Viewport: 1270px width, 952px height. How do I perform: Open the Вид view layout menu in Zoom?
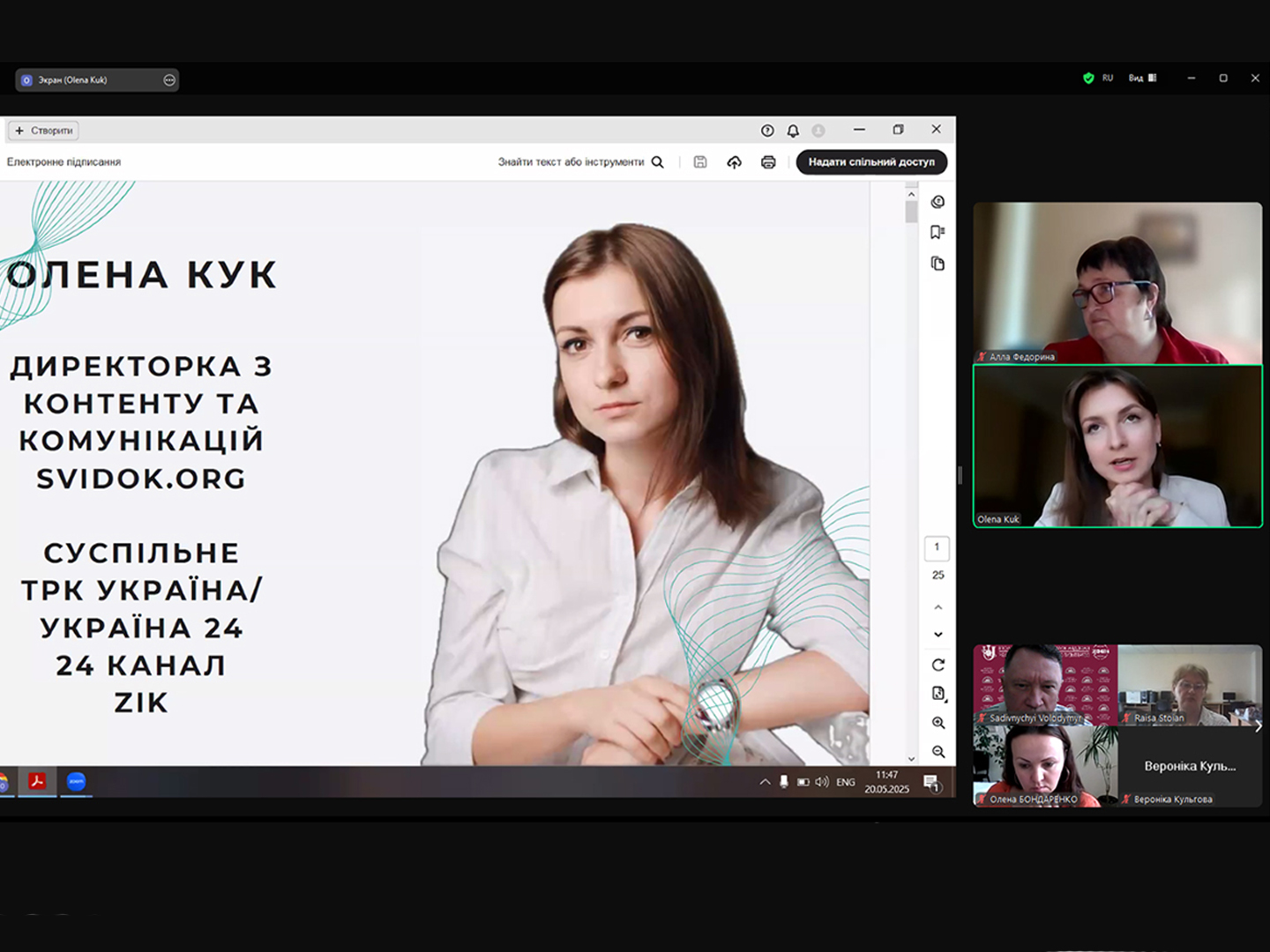[1143, 78]
